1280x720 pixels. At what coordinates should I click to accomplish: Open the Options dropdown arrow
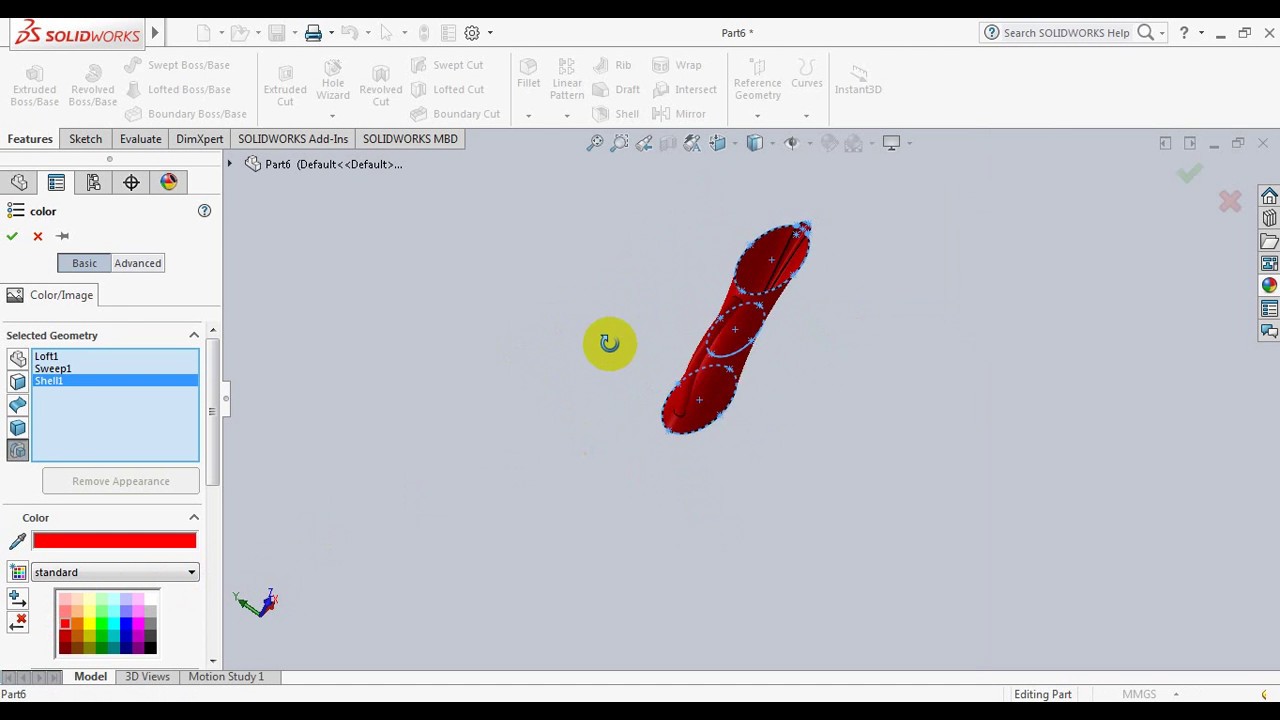490,33
